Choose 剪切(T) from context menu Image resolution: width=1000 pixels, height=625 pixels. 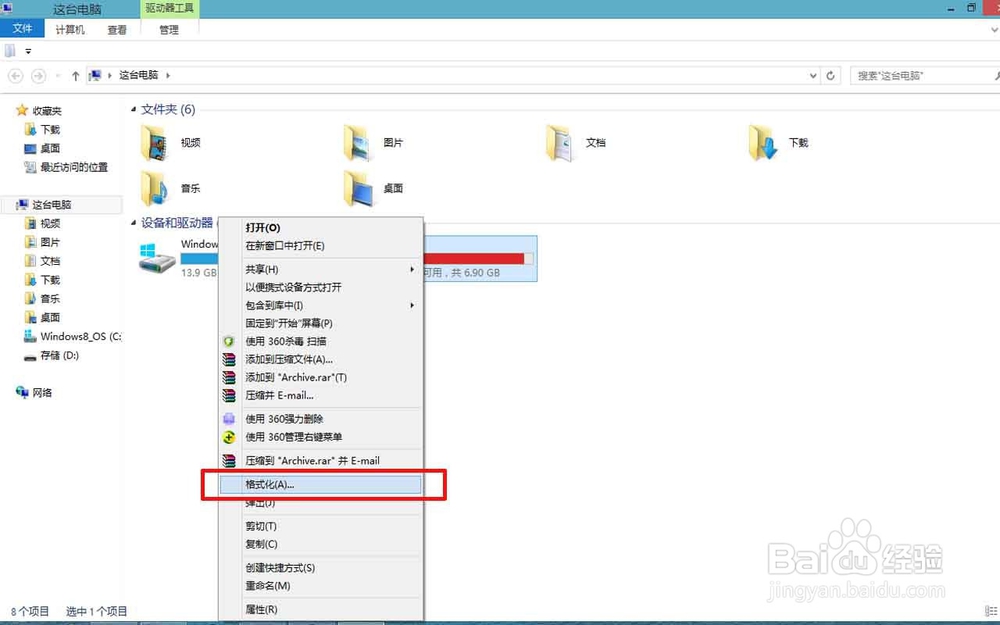coord(320,526)
